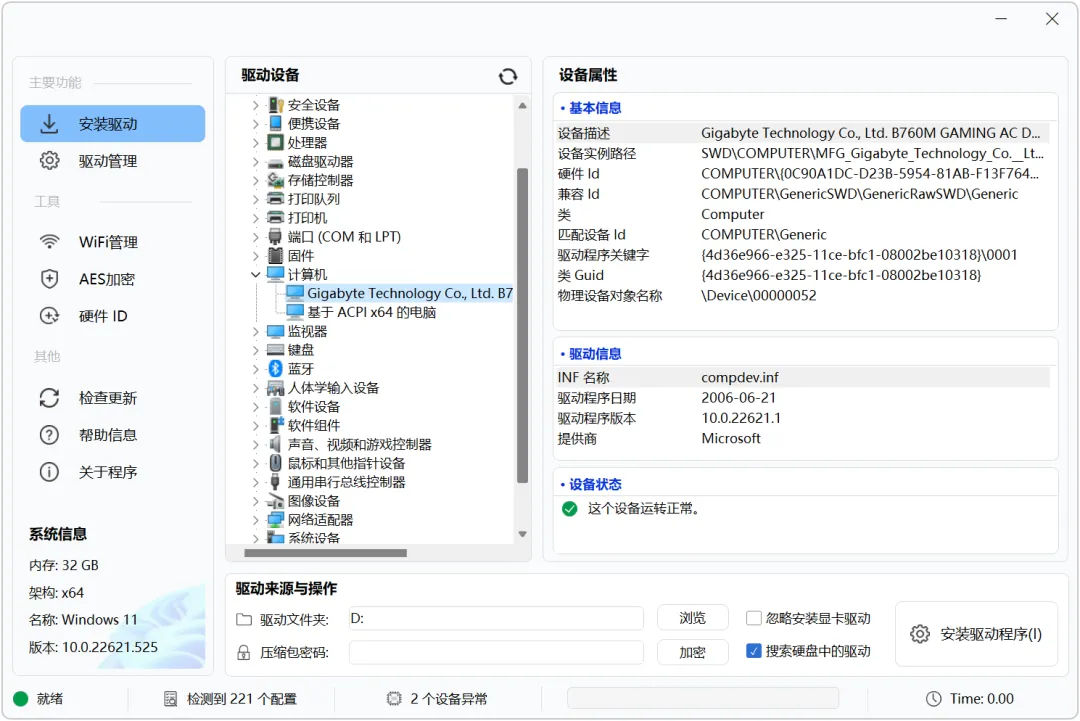Click the scroll-down arrow of device tree
This screenshot has height=721, width=1080.
pos(522,534)
